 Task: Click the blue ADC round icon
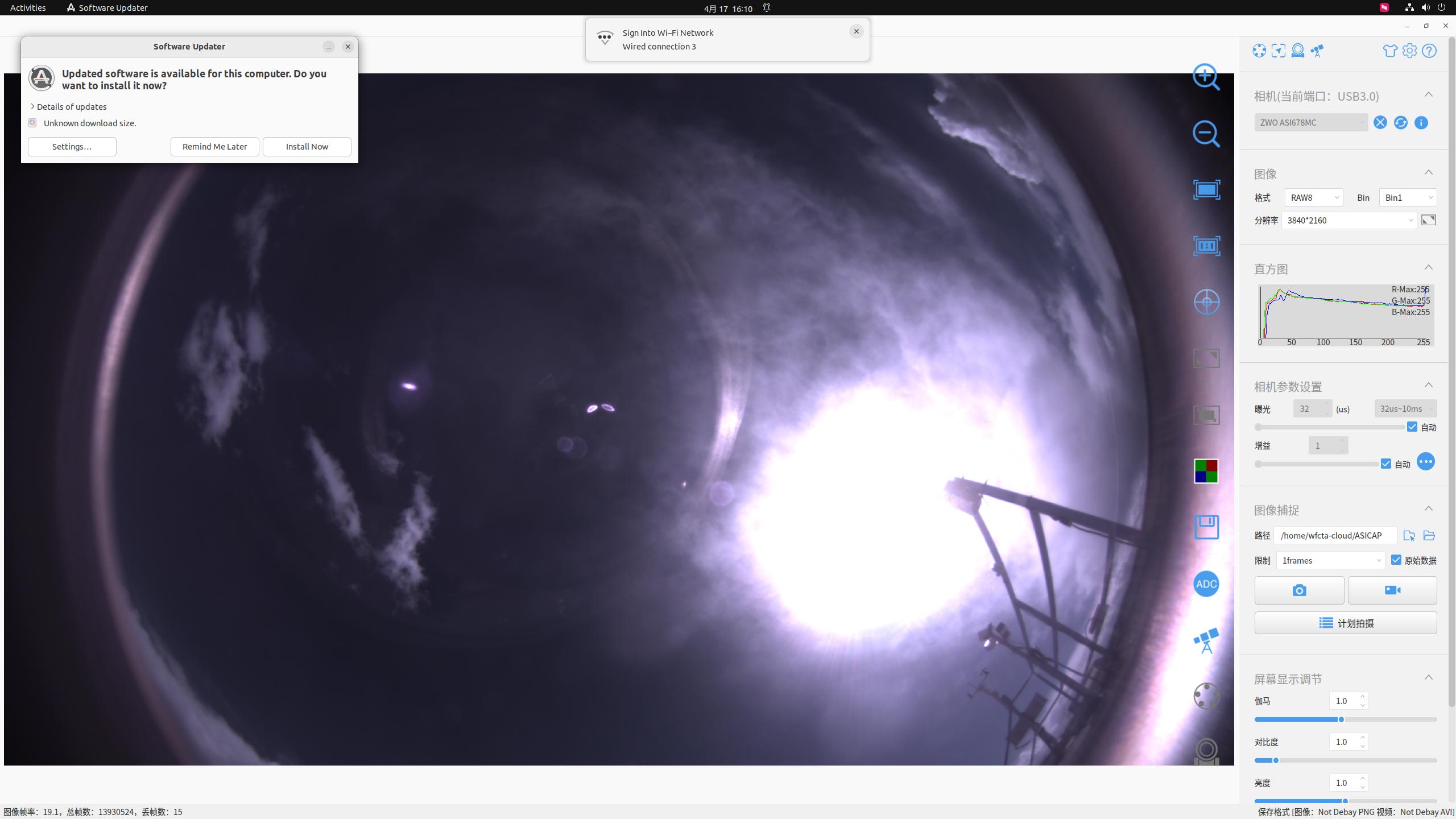[x=1206, y=584]
